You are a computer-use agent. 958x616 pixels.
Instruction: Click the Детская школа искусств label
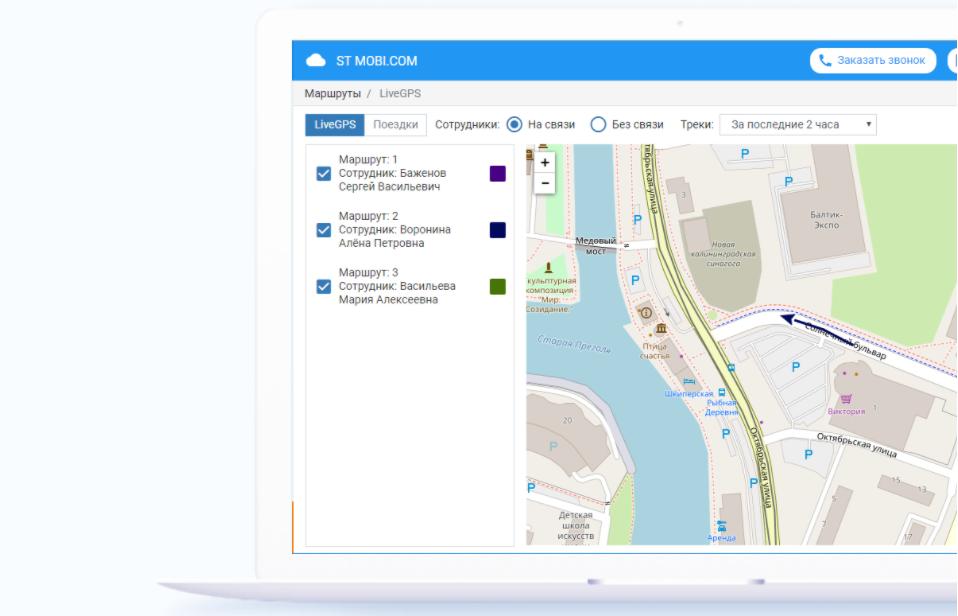[576, 526]
